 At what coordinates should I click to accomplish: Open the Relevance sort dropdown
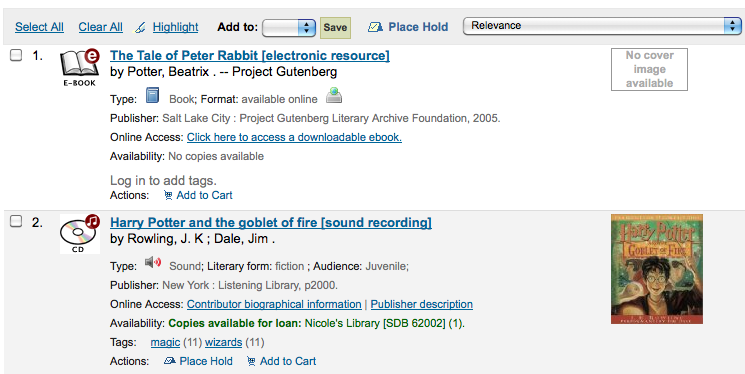coord(602,26)
